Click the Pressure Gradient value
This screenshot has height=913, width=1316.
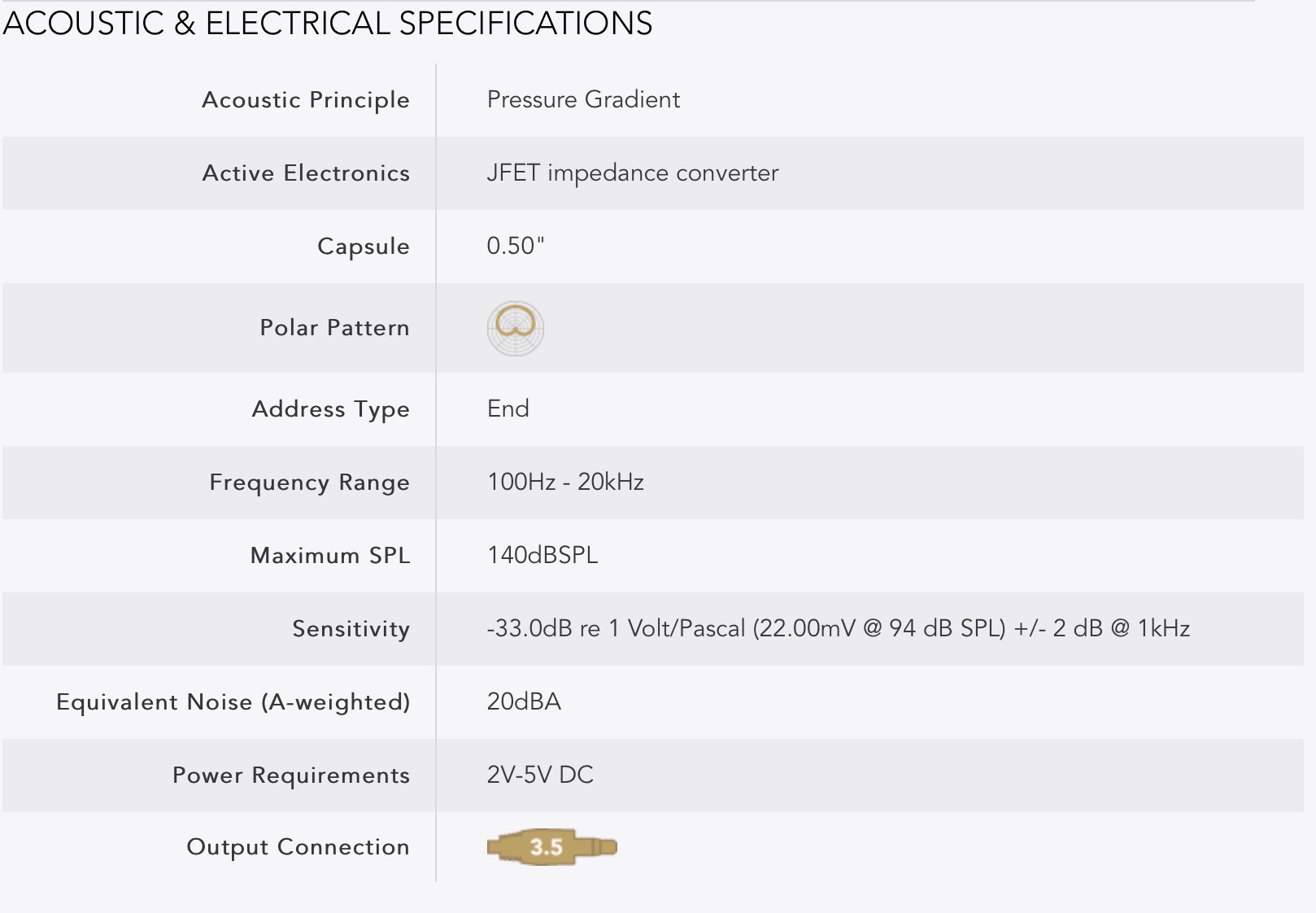click(x=583, y=99)
